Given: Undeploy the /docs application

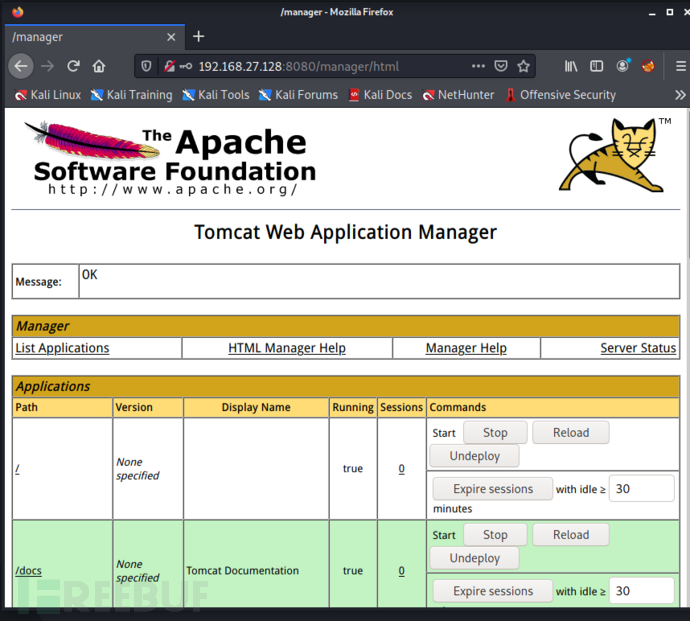Looking at the screenshot, I should click(x=474, y=558).
